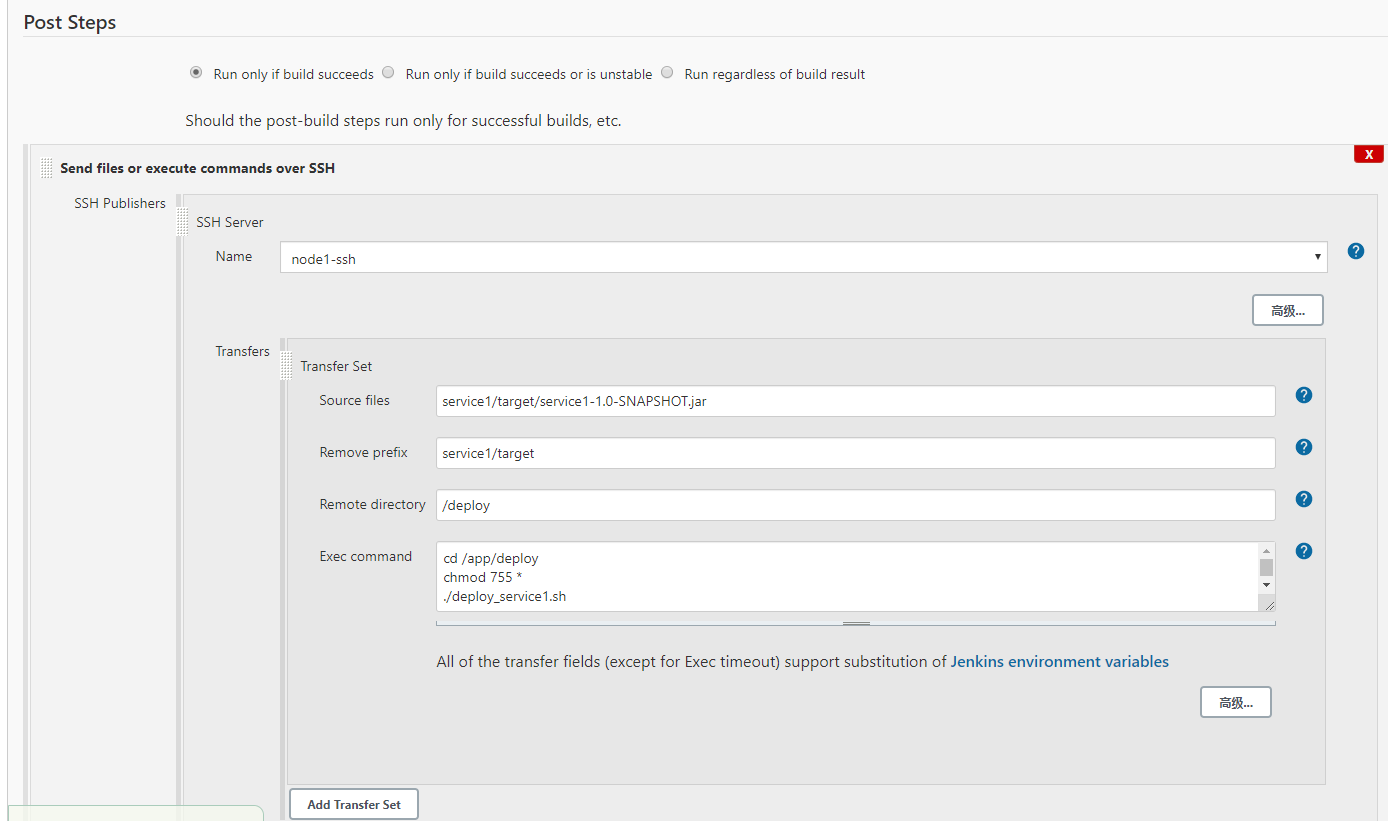Open the Jenkins environment variables link
1388x821 pixels.
1059,661
